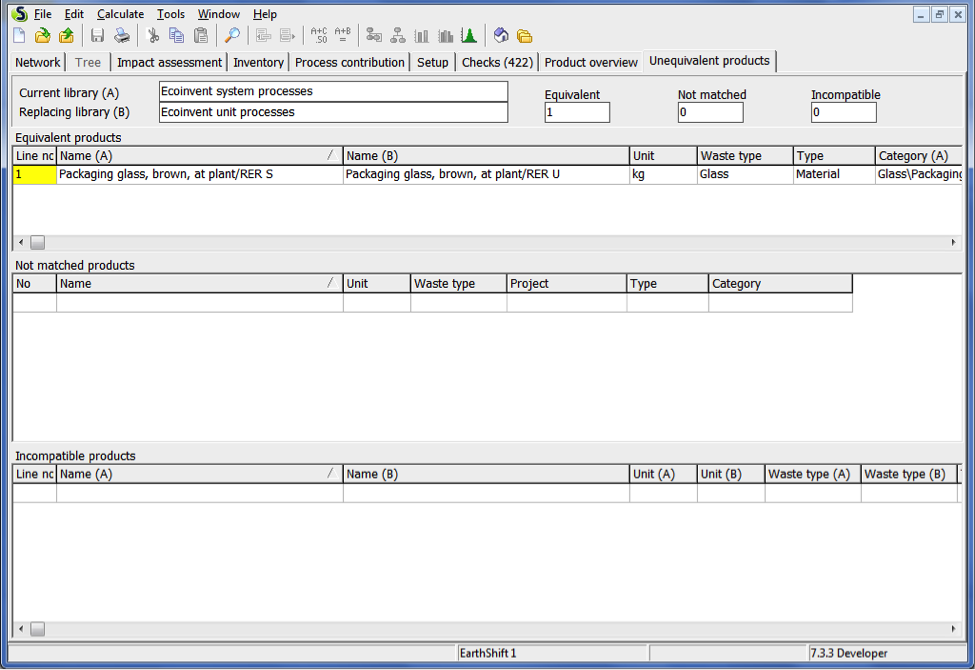975x670 pixels.
Task: Click the Incompatible count field
Action: [843, 112]
